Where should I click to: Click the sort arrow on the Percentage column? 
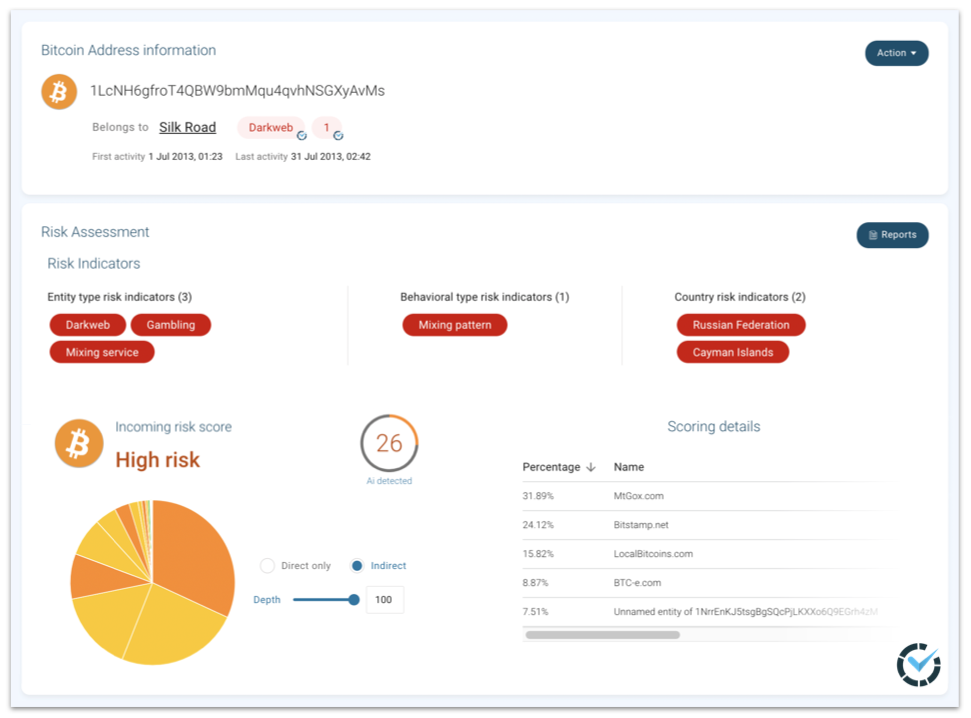tap(589, 467)
